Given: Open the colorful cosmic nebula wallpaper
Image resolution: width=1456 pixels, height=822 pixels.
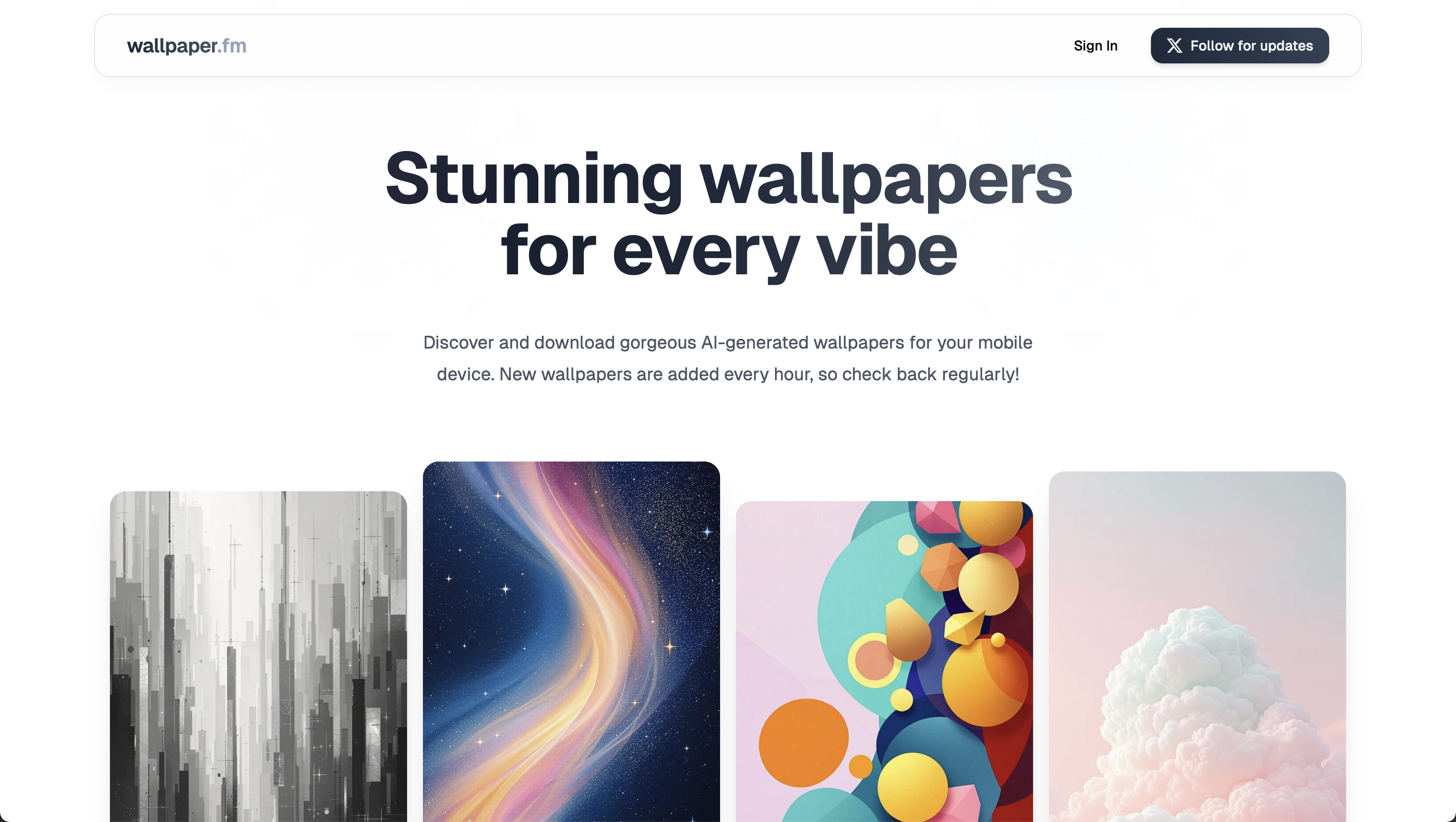Looking at the screenshot, I should click(x=571, y=642).
